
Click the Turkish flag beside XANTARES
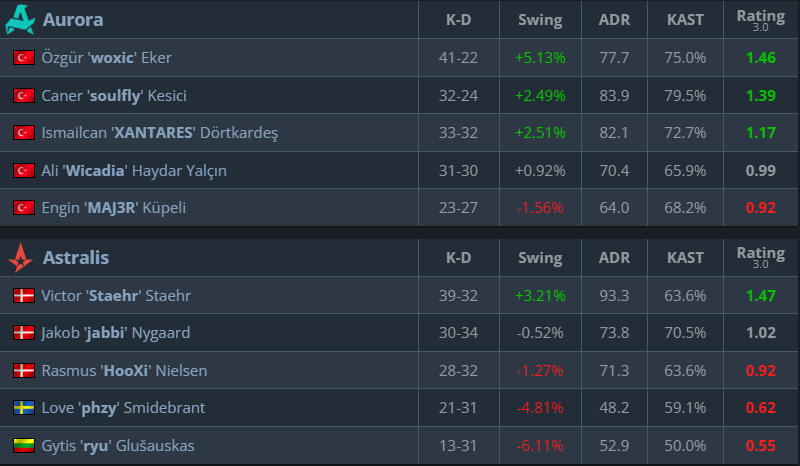(x=23, y=133)
